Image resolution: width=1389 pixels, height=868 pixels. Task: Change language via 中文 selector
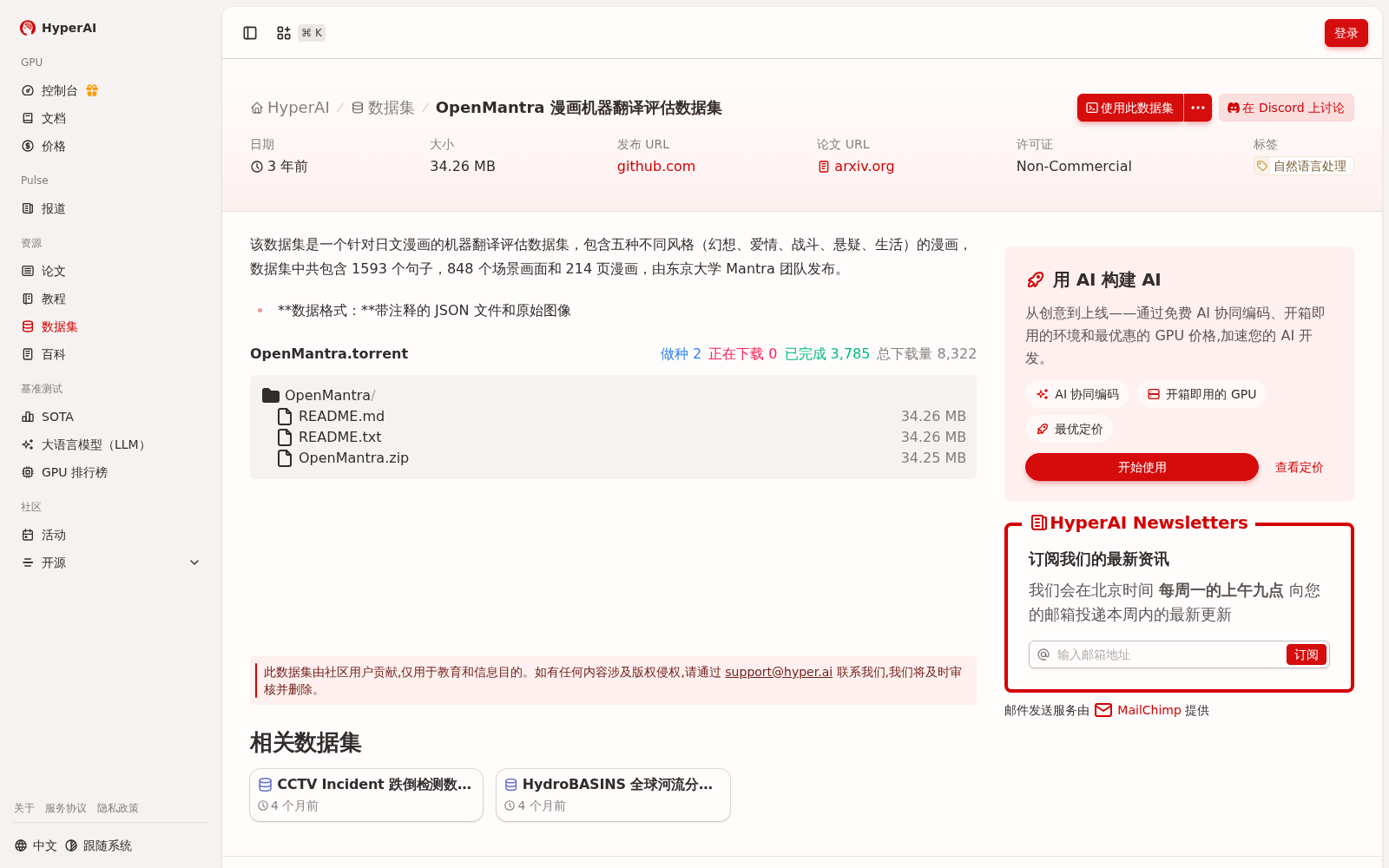pyautogui.click(x=36, y=845)
